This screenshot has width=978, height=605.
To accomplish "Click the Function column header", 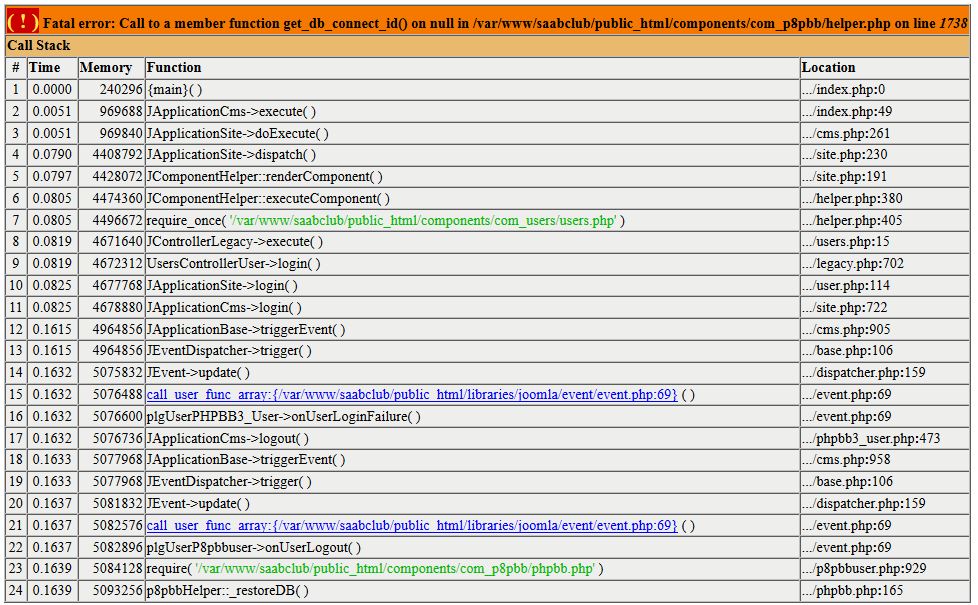I will coord(174,68).
